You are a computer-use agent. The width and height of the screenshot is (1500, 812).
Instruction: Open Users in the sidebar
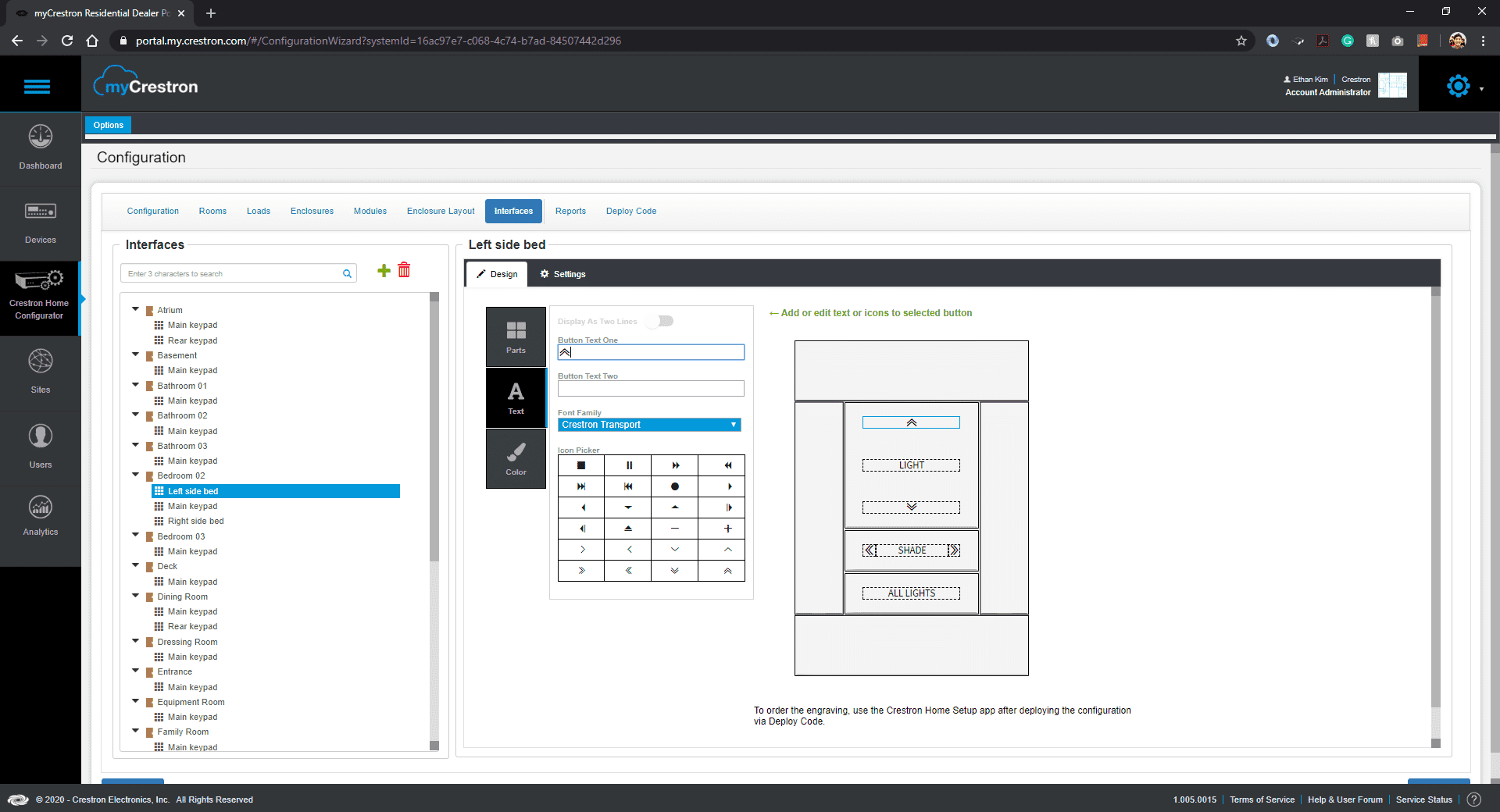coord(41,447)
